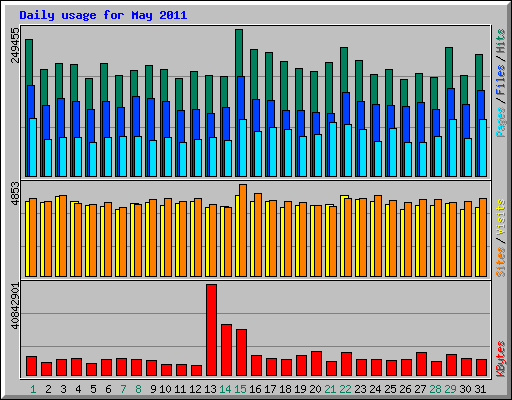Viewport: 512px width, 400px height.
Task: Click the red KBytes bar for day 14
Action: click(x=226, y=350)
